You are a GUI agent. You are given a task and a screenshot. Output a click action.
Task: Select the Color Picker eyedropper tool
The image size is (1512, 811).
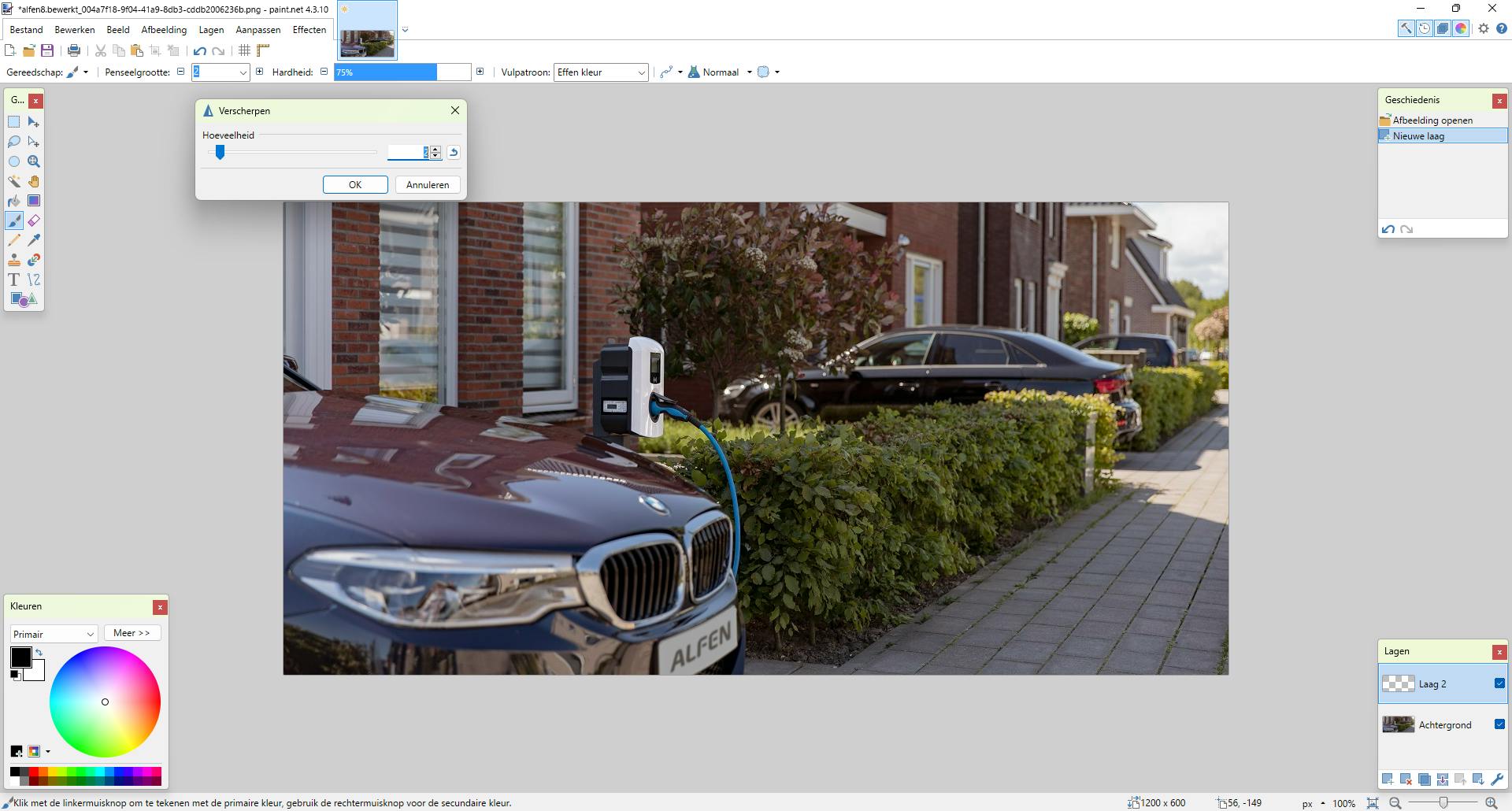(x=34, y=240)
